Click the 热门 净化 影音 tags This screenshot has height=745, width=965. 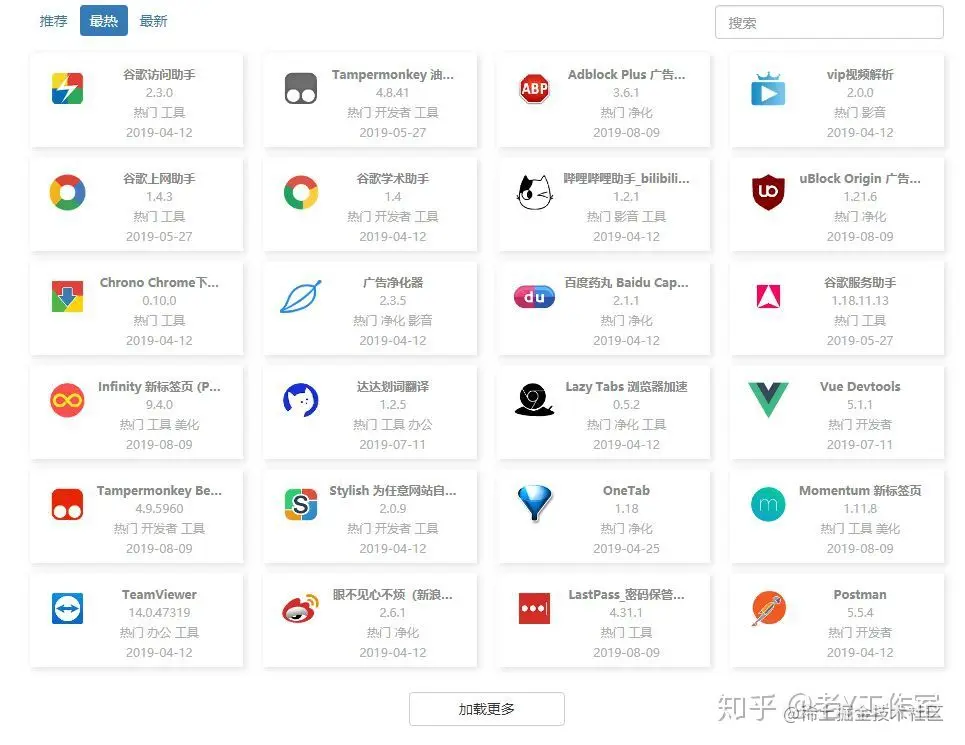[x=393, y=321]
